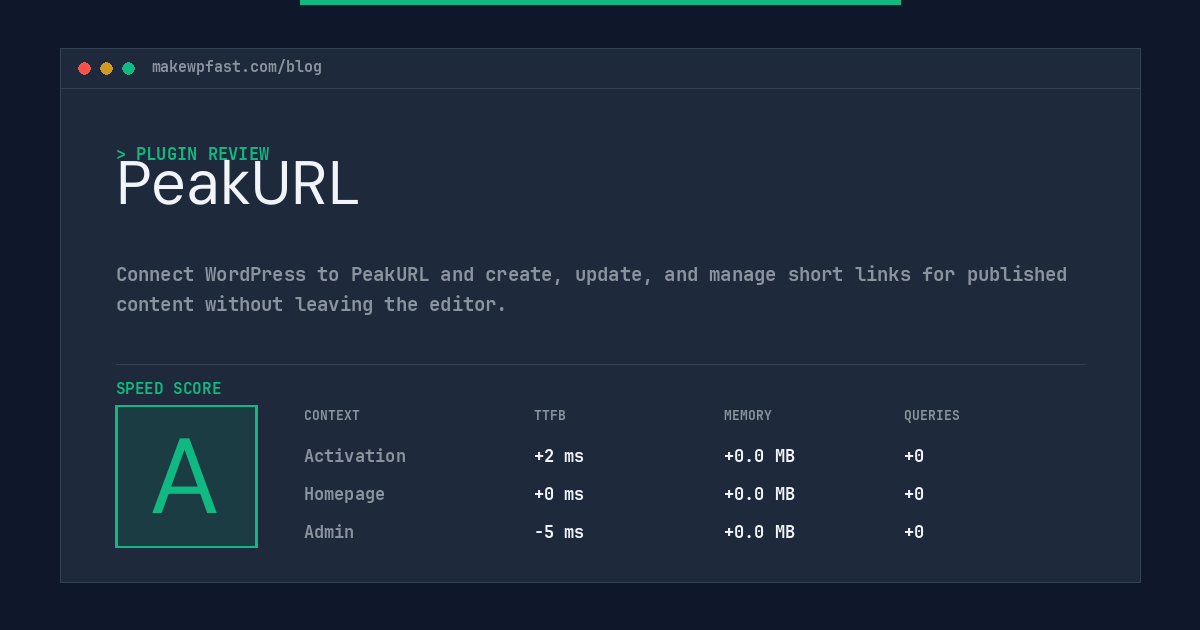
Task: Click the MEMORY column header
Action: [748, 416]
